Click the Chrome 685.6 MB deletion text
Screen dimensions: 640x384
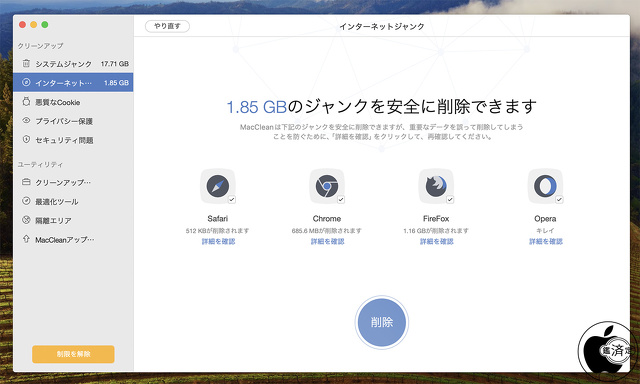click(x=327, y=231)
